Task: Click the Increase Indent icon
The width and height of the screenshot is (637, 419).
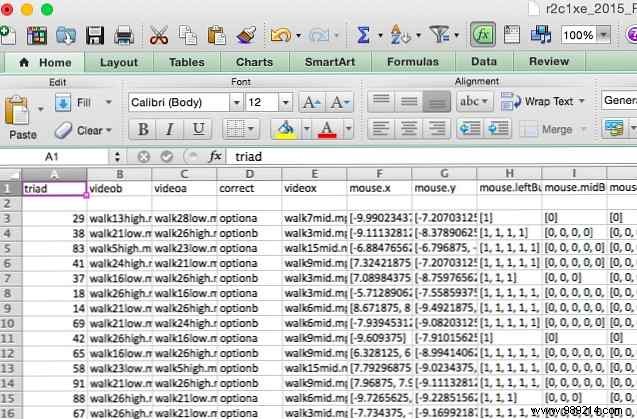Action: (x=498, y=129)
